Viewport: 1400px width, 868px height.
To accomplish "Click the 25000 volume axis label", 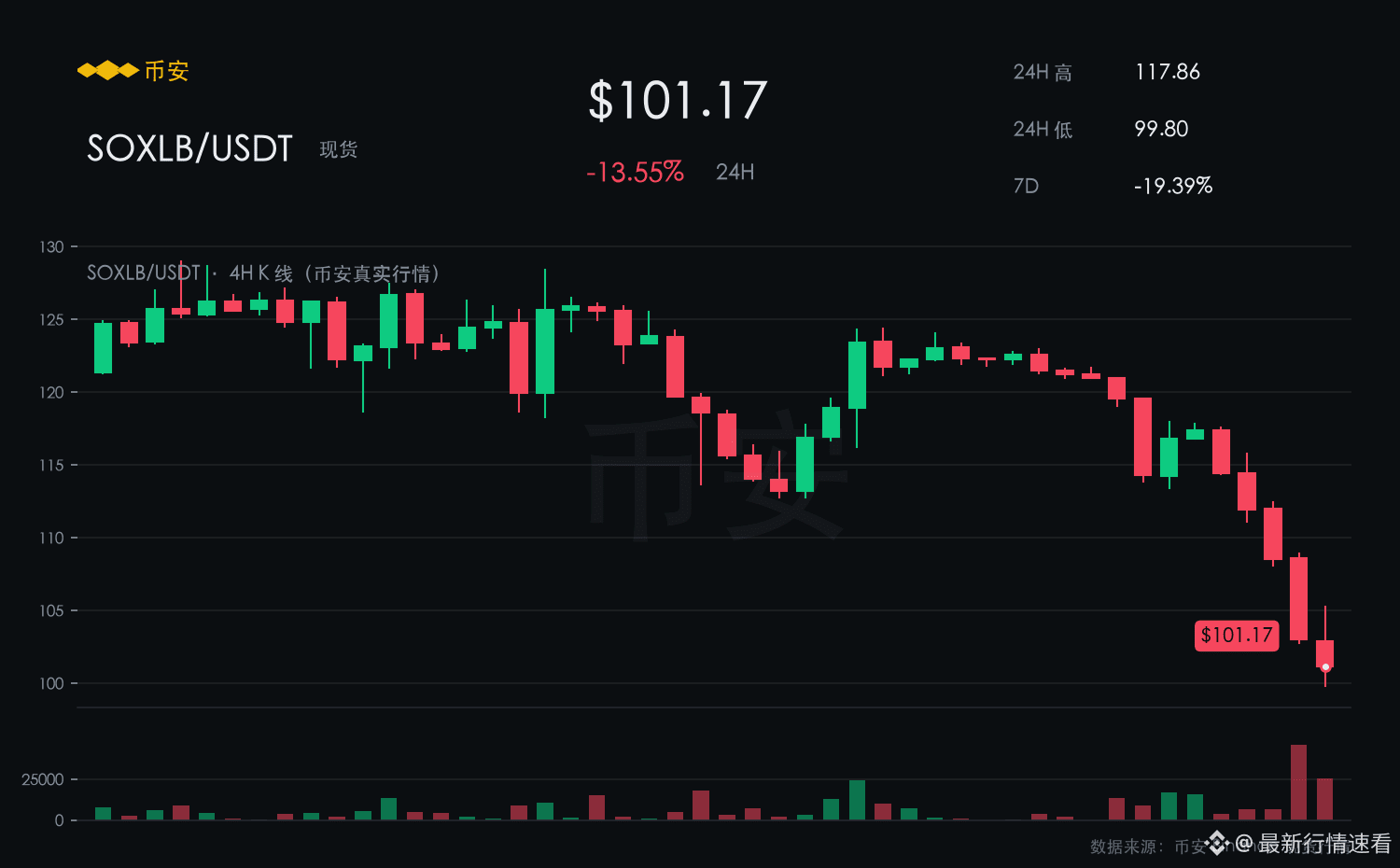I will [43, 779].
